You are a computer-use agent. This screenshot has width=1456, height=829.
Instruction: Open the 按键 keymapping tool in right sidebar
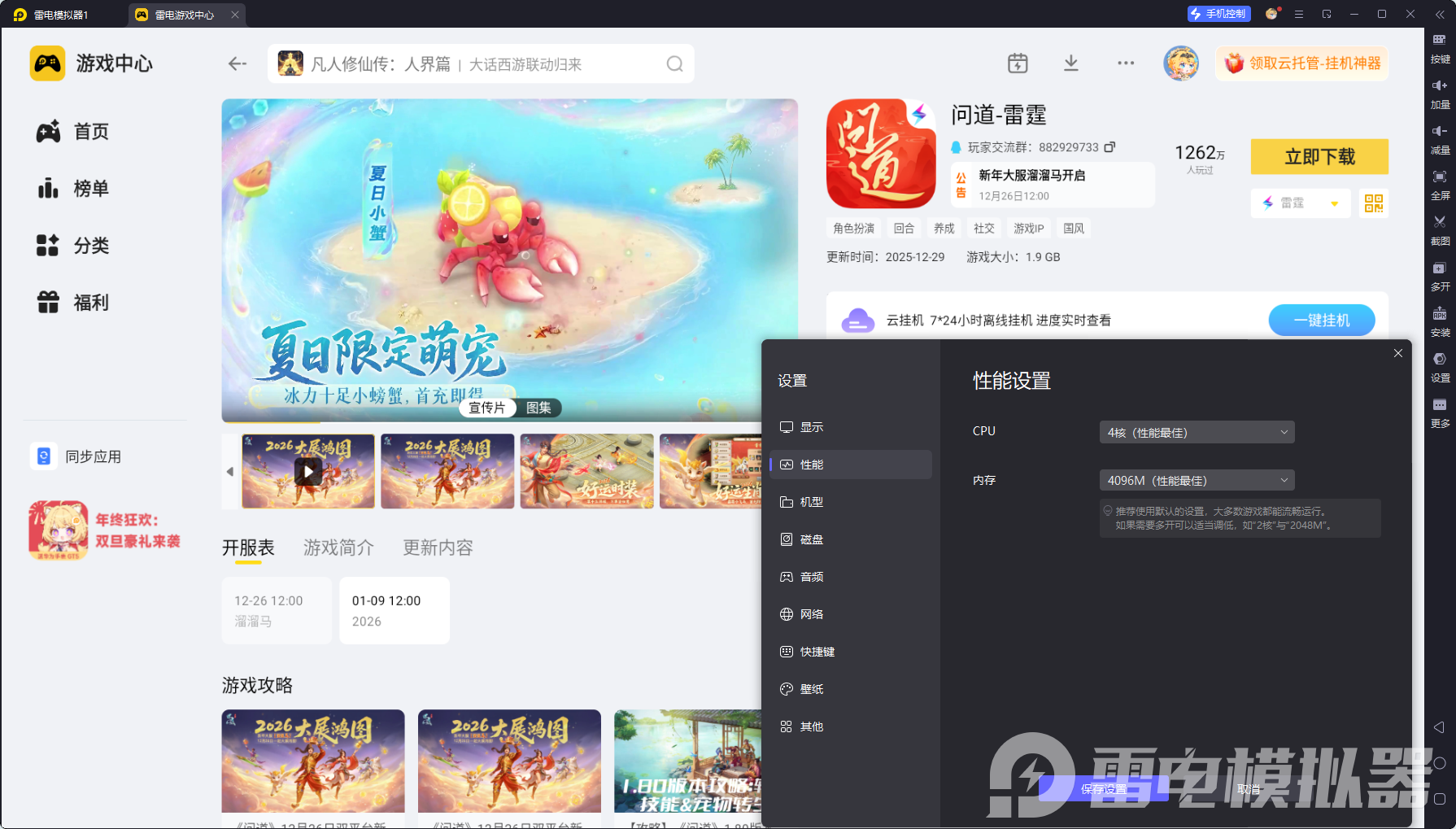coord(1440,48)
